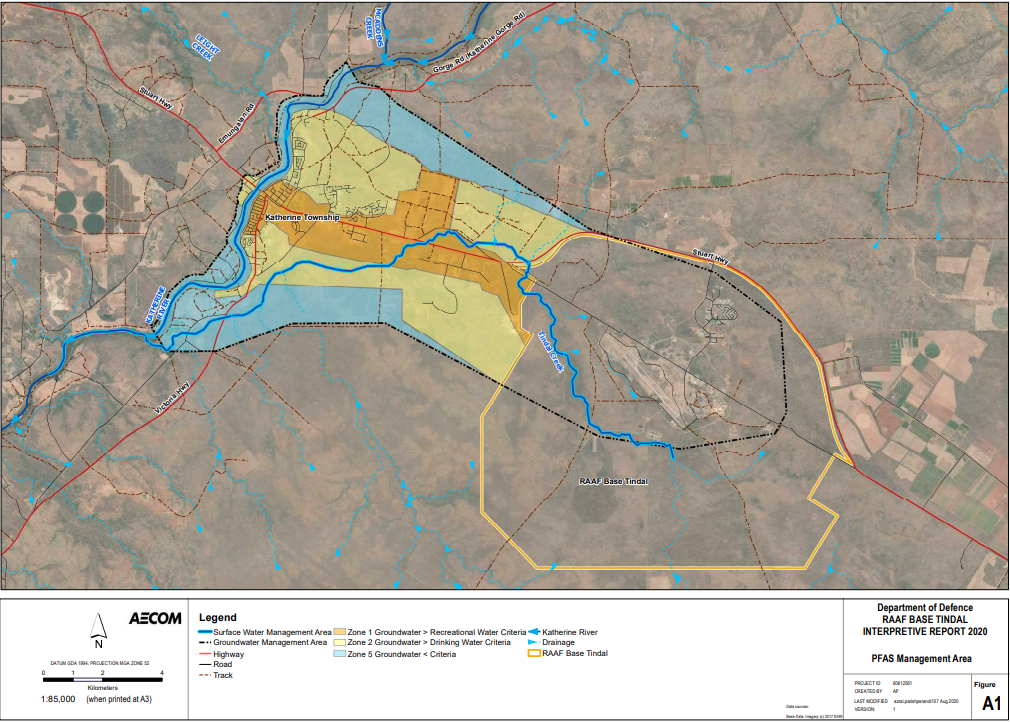1010x722 pixels.
Task: Click the 'Emungalan Rd' map label
Action: point(237,124)
